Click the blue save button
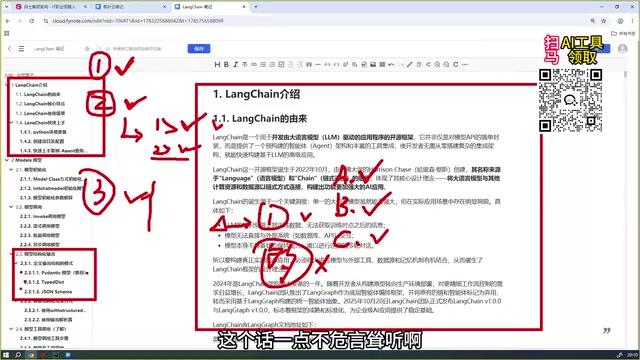The image size is (640, 360). (199, 49)
